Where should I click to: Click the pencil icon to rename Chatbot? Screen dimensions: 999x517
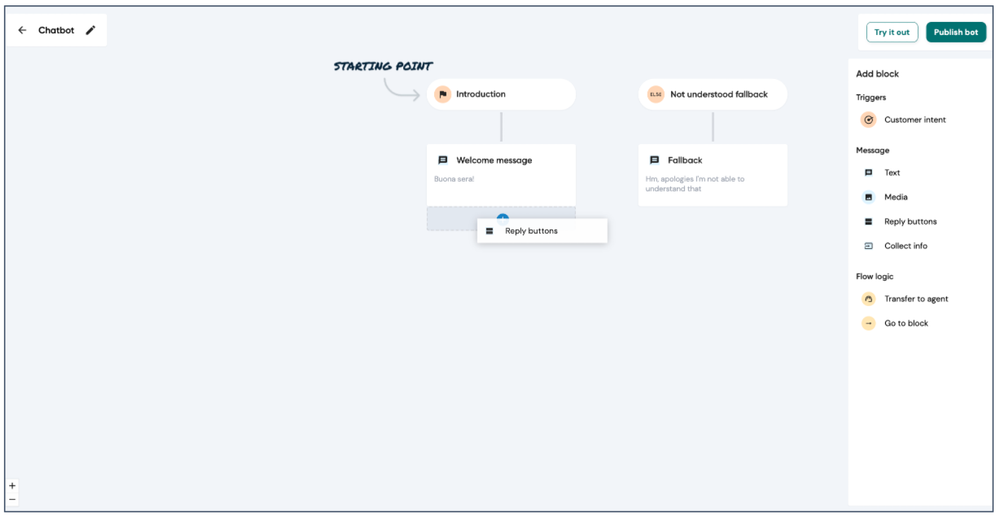point(90,30)
